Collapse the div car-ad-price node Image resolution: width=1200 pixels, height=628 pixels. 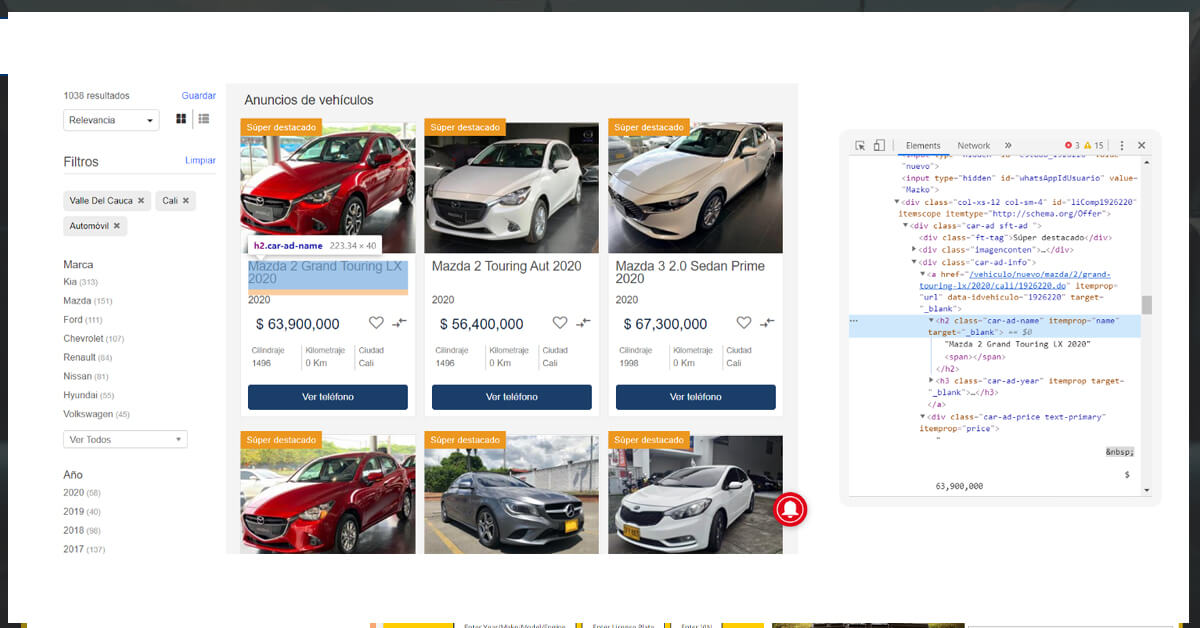[922, 417]
